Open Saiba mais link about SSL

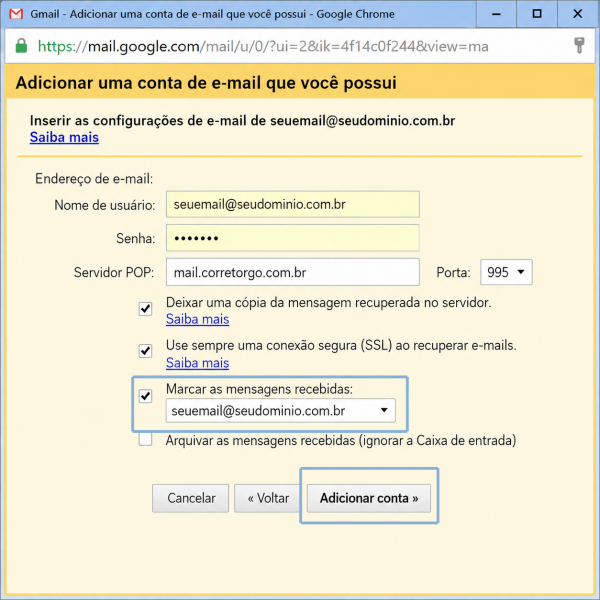point(197,363)
